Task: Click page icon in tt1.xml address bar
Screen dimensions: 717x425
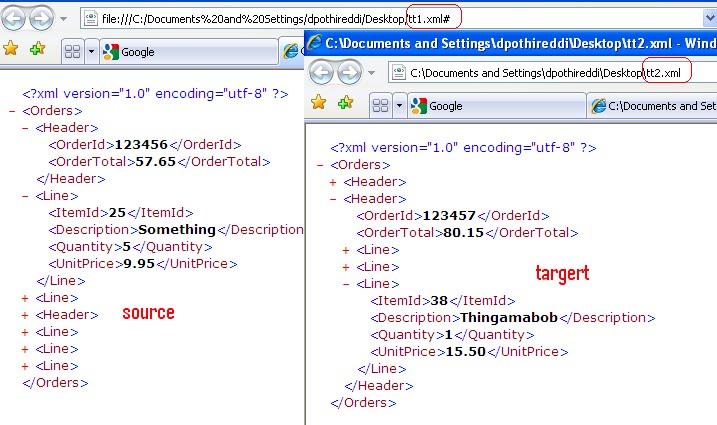Action: pos(91,19)
